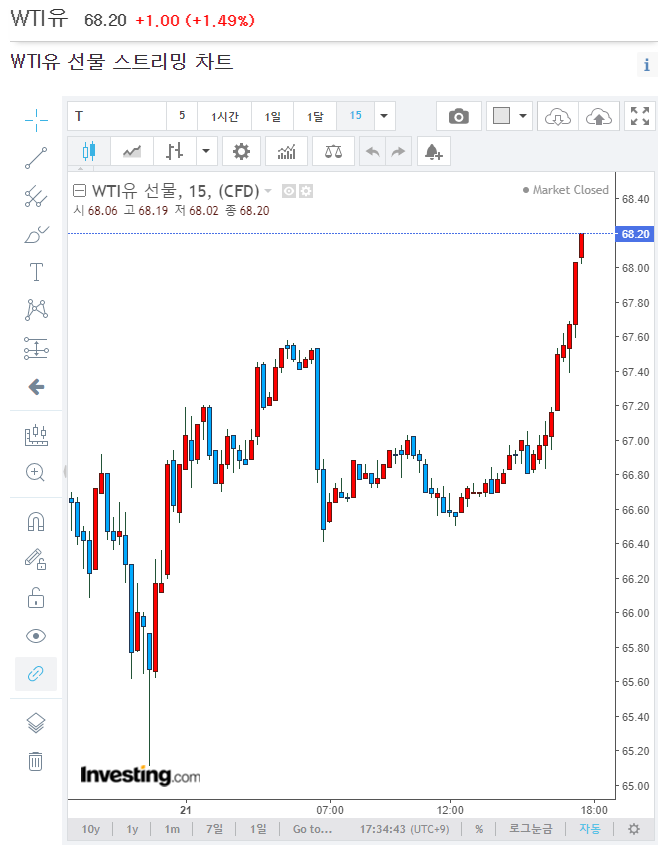This screenshot has width=658, height=849.
Task: Open series format gear in legend
Action: (x=306, y=191)
